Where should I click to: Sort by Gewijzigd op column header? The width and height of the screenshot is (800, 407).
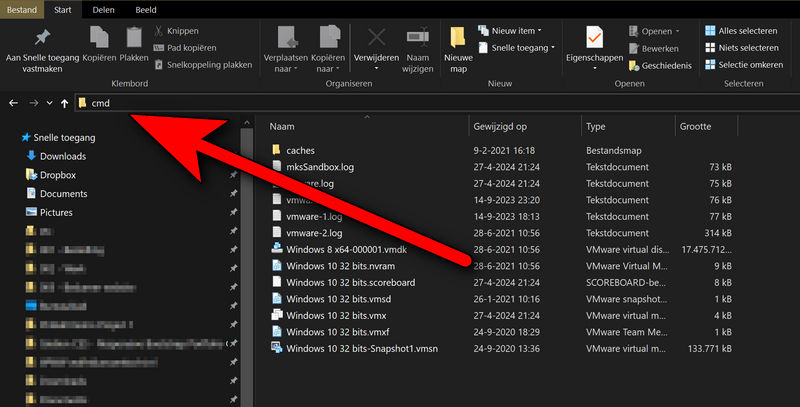pos(500,126)
